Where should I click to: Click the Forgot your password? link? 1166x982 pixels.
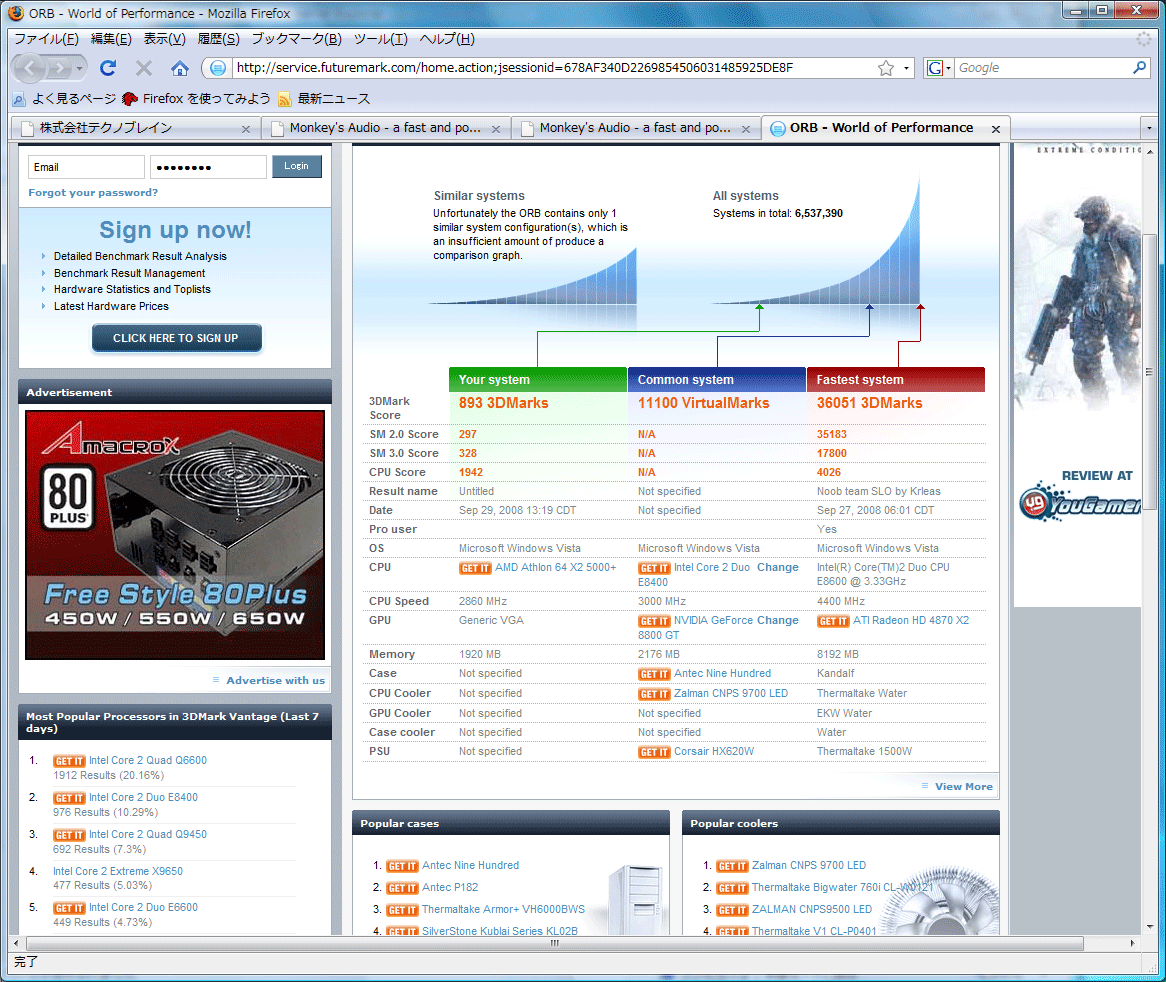click(93, 193)
